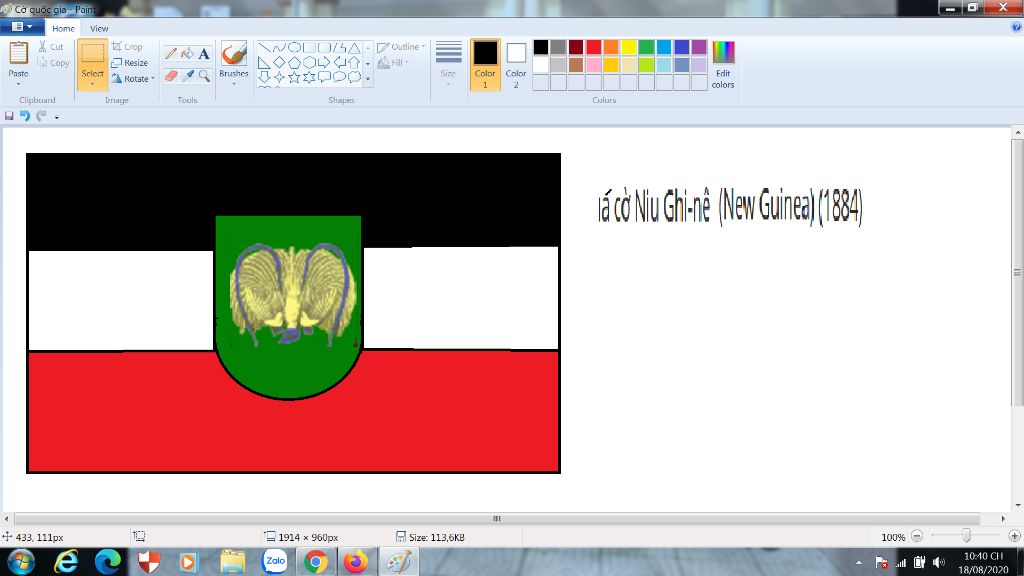Select the Six-point star shape

coord(309,78)
